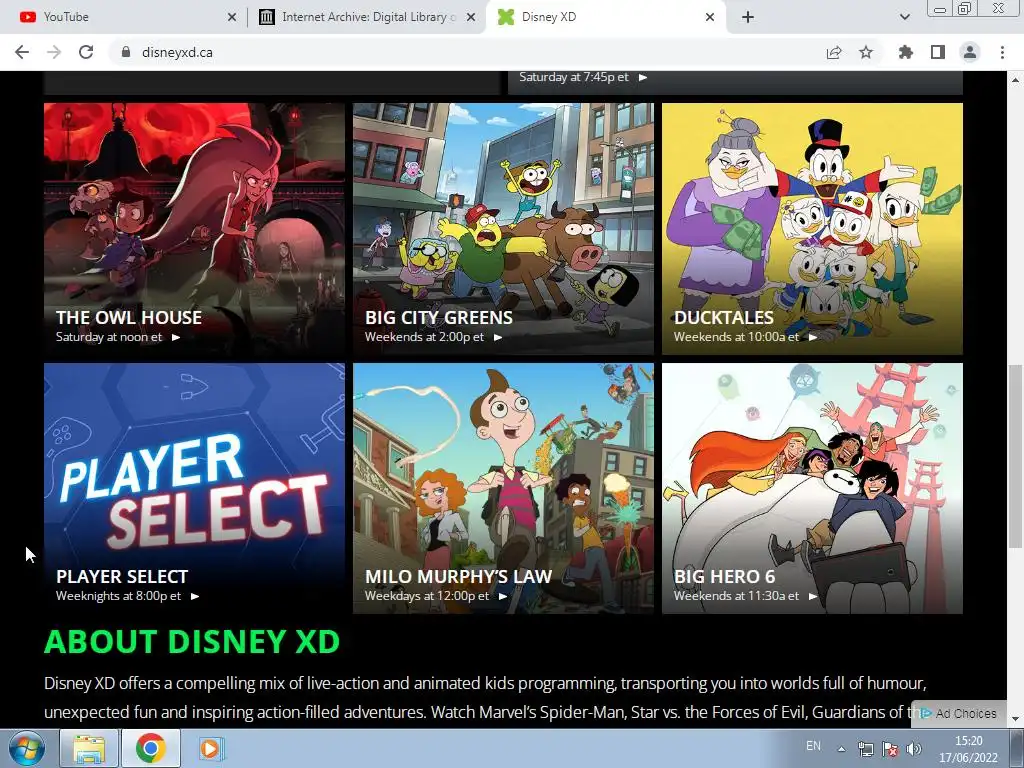Click the Chrome taskbar icon
This screenshot has width=1024, height=768.
click(150, 748)
